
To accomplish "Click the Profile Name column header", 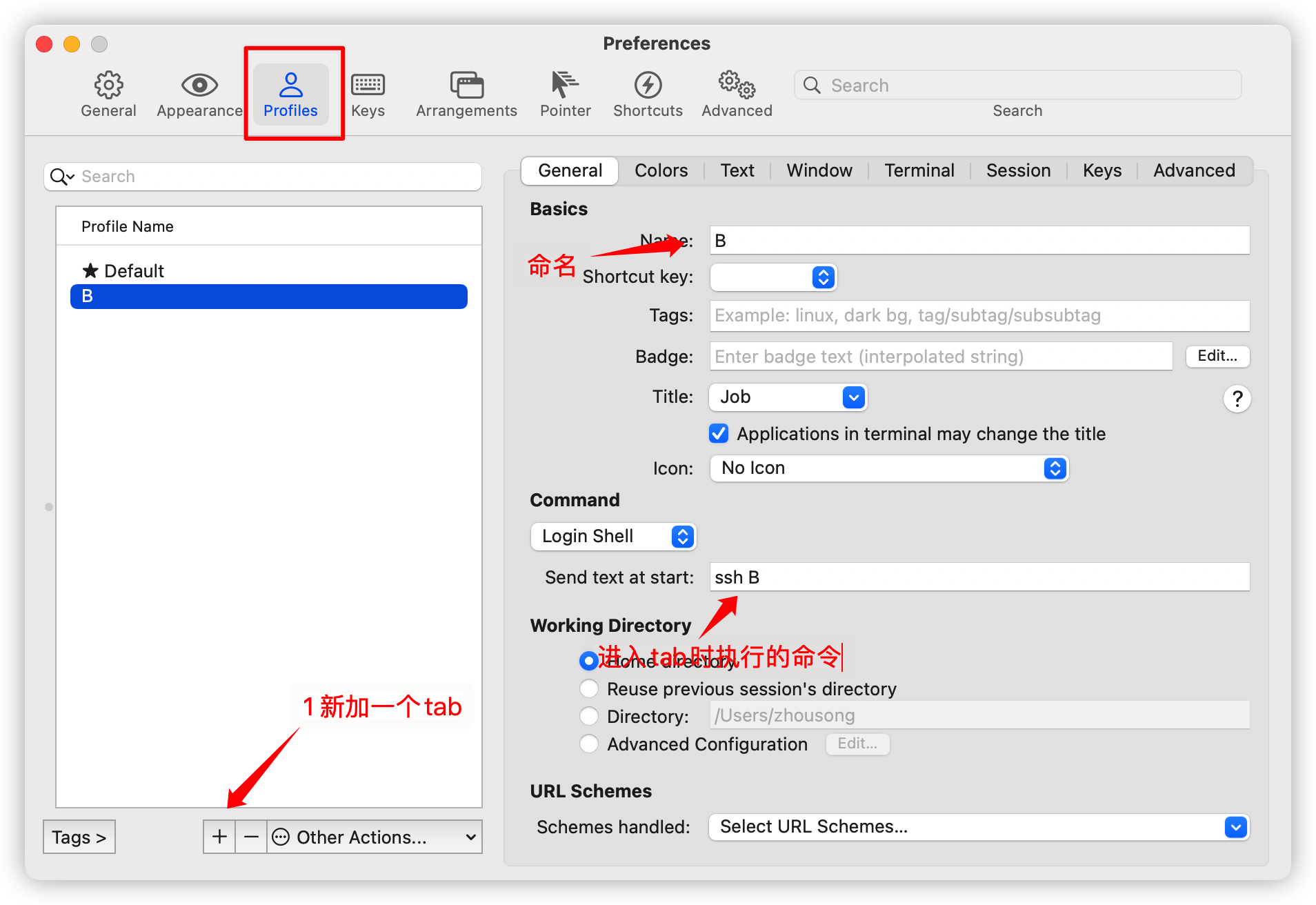I will [269, 226].
